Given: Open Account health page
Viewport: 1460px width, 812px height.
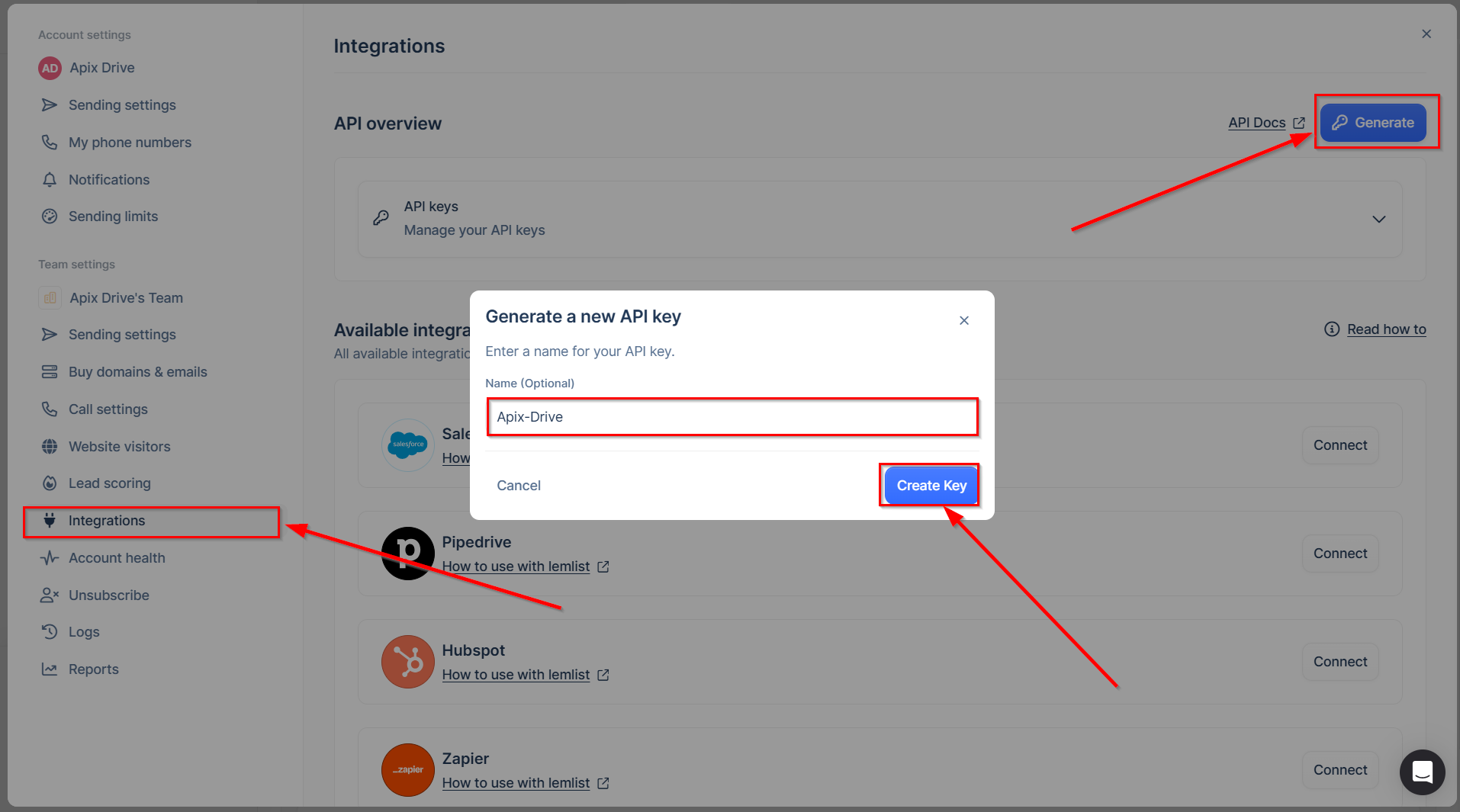Looking at the screenshot, I should point(117,557).
